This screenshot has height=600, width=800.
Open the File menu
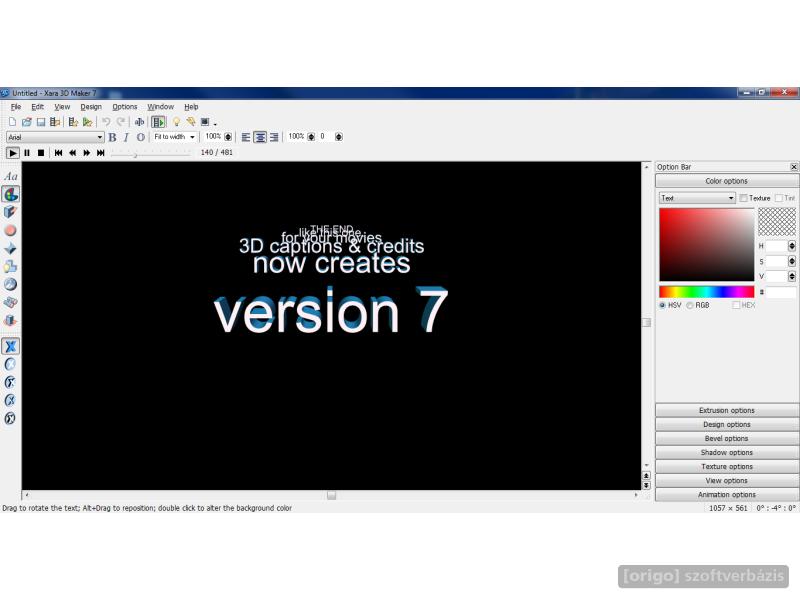pyautogui.click(x=16, y=107)
